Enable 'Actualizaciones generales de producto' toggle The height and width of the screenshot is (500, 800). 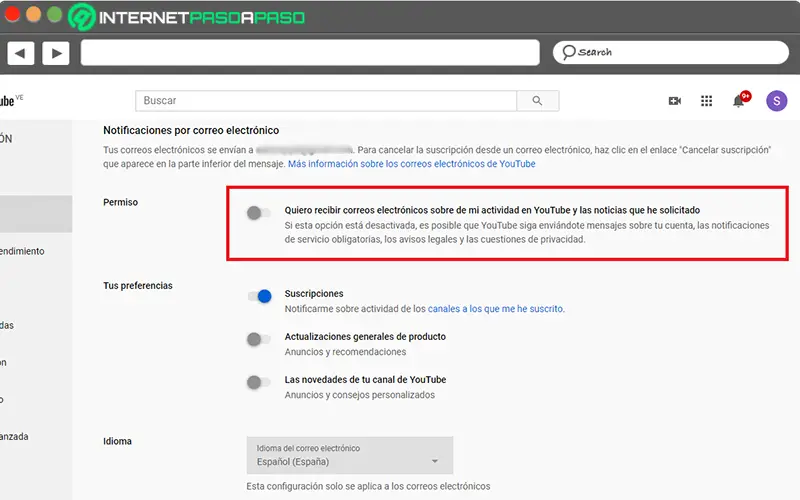tap(259, 339)
